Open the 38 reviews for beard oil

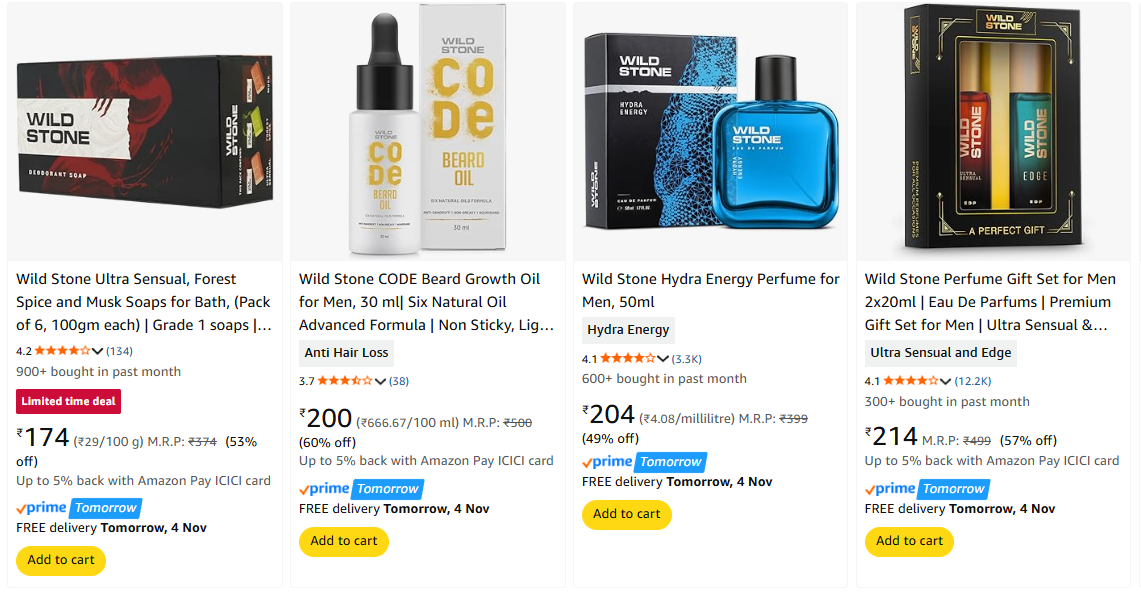click(399, 381)
